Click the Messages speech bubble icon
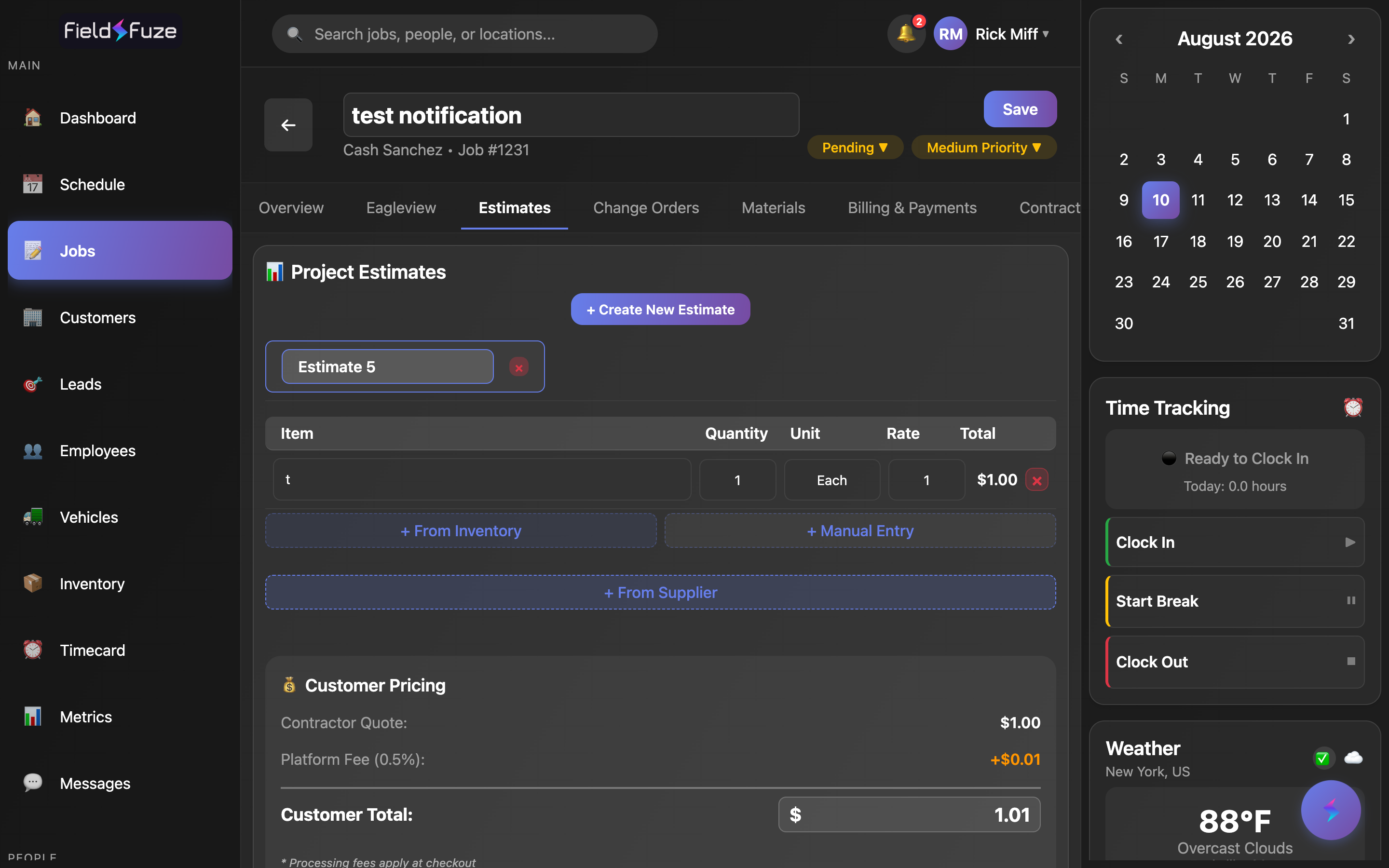Image resolution: width=1389 pixels, height=868 pixels. click(x=33, y=783)
